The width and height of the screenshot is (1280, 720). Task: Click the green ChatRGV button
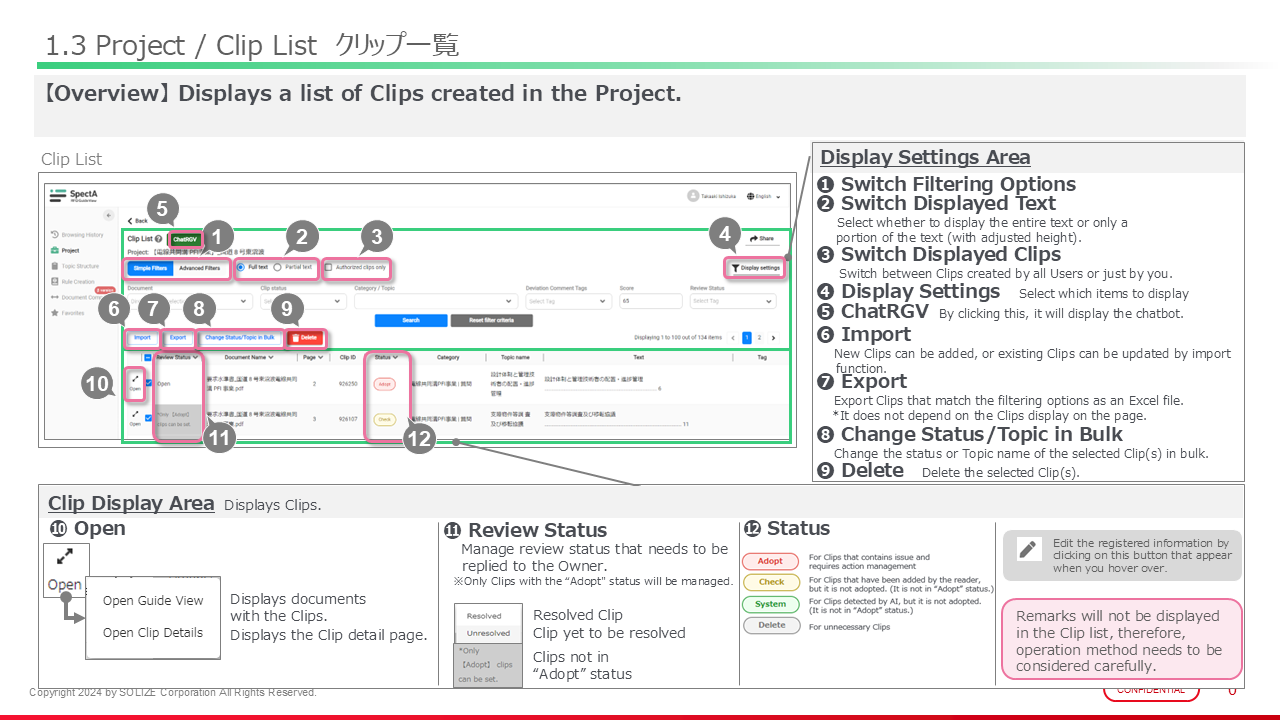(x=184, y=240)
